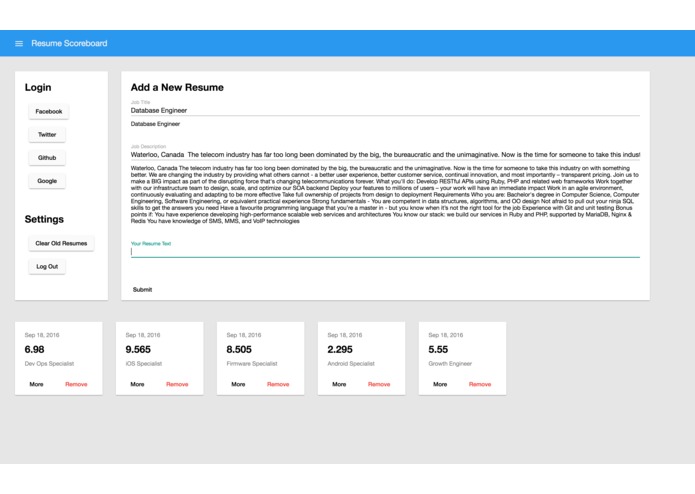The width and height of the screenshot is (695, 494).
Task: Remove the iOS Specialist card
Action: 177,384
